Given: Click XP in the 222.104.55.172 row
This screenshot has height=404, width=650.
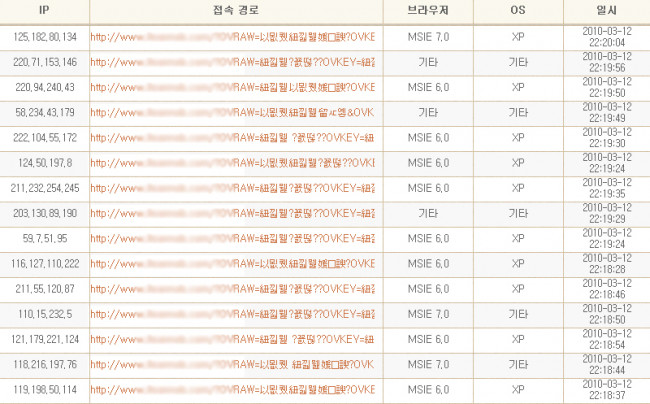Looking at the screenshot, I should pos(518,138).
